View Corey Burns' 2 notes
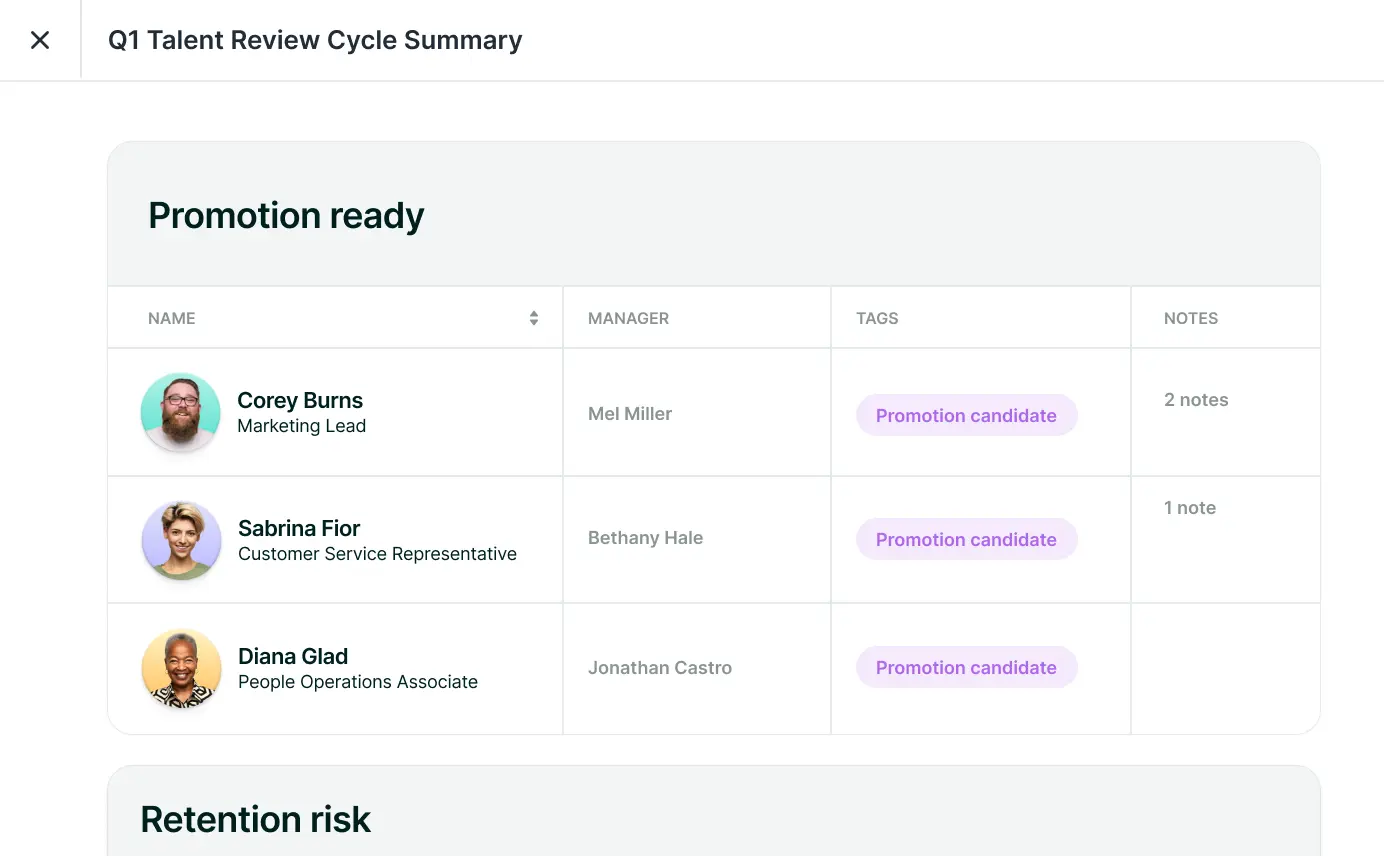The height and width of the screenshot is (856, 1384). coord(1196,400)
